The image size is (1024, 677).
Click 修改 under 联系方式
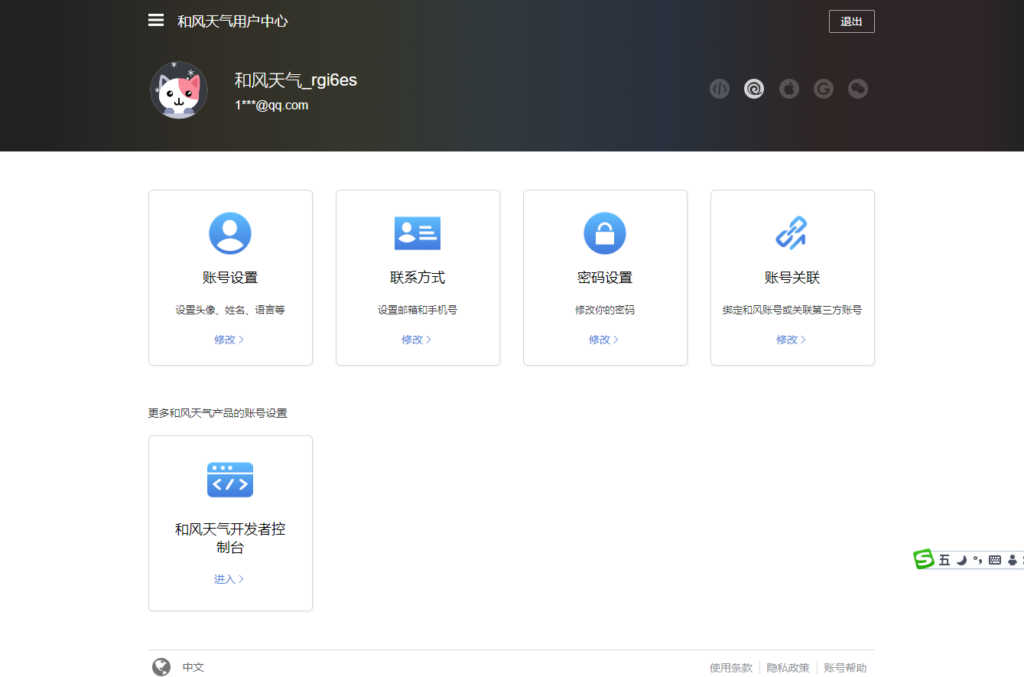pyautogui.click(x=416, y=339)
